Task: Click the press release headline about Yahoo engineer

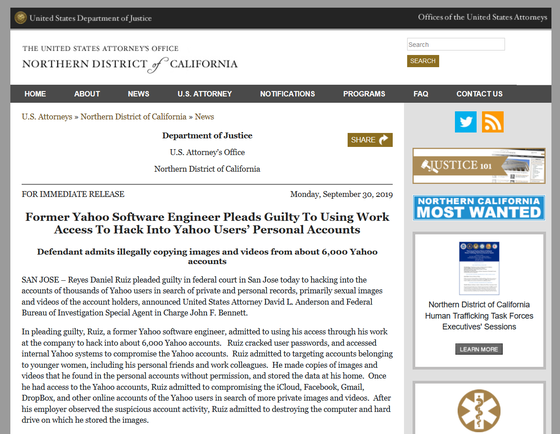Action: point(207,223)
